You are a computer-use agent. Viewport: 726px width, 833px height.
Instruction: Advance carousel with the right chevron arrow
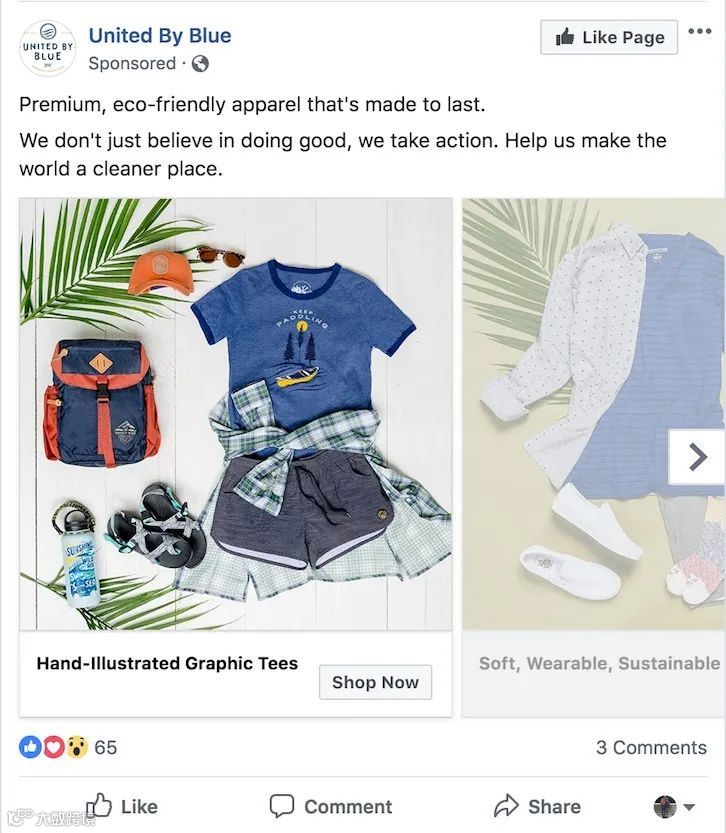pos(697,457)
